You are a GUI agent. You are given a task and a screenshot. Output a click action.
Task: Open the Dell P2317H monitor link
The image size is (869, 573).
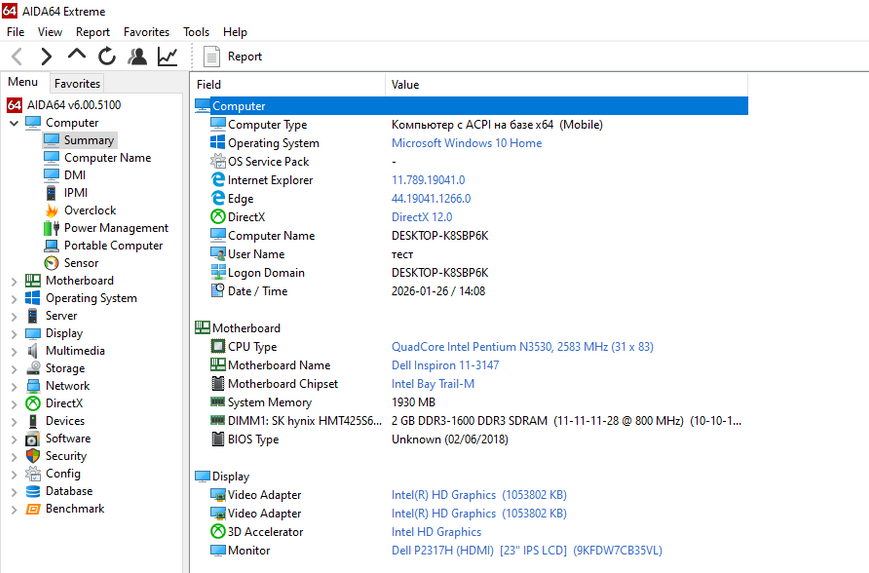tap(526, 551)
